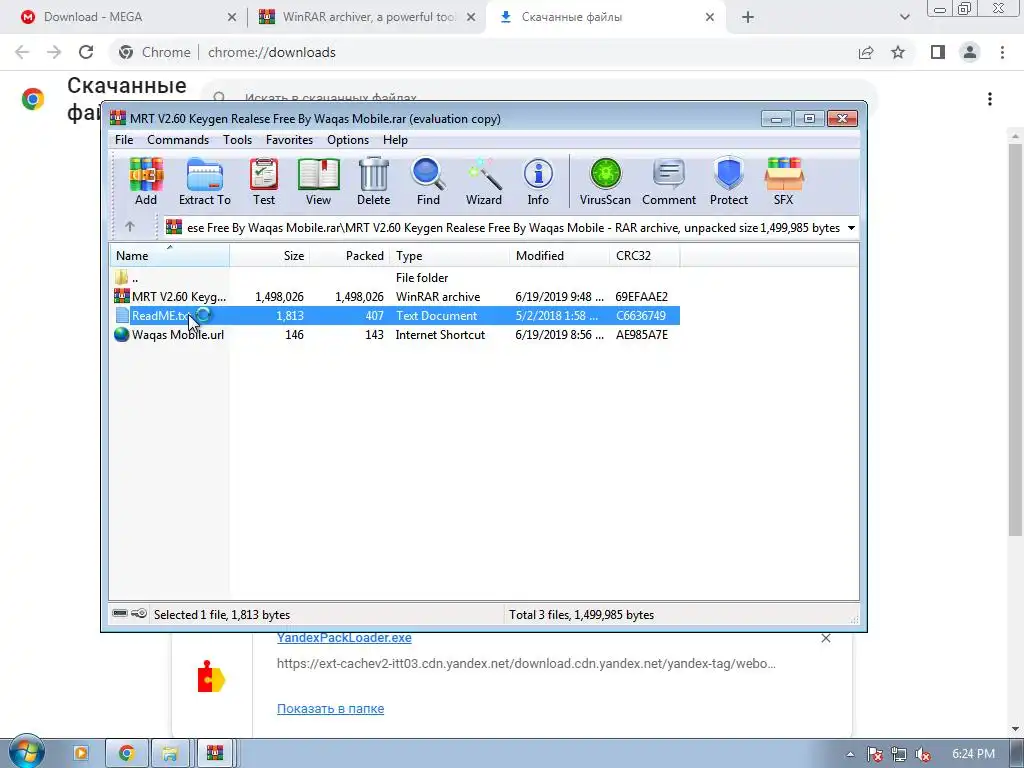
Task: Open Windows Explorer from taskbar
Action: point(170,754)
